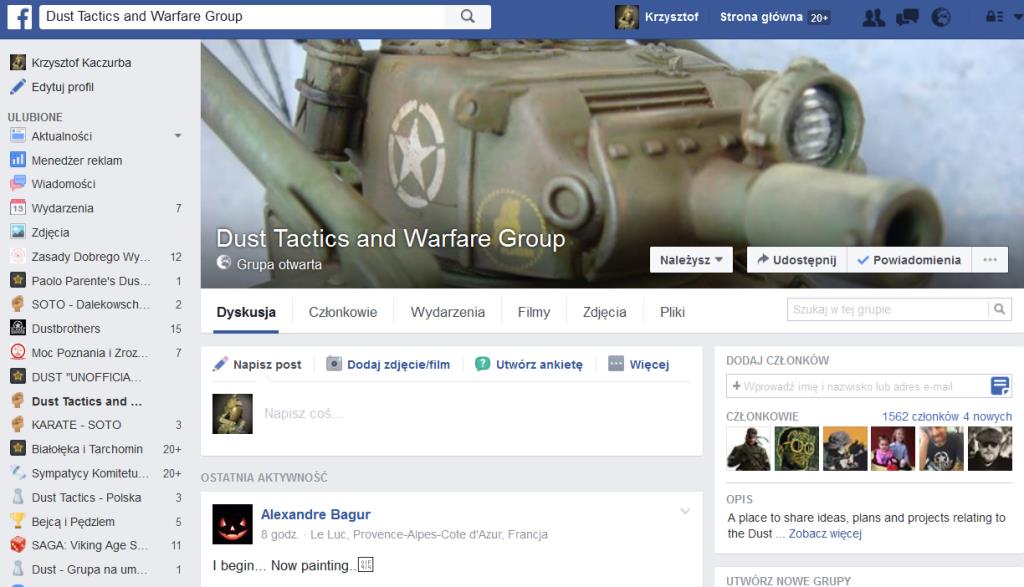The height and width of the screenshot is (587, 1024).
Task: Toggle the Powiadomienia notifications button
Action: (x=909, y=260)
